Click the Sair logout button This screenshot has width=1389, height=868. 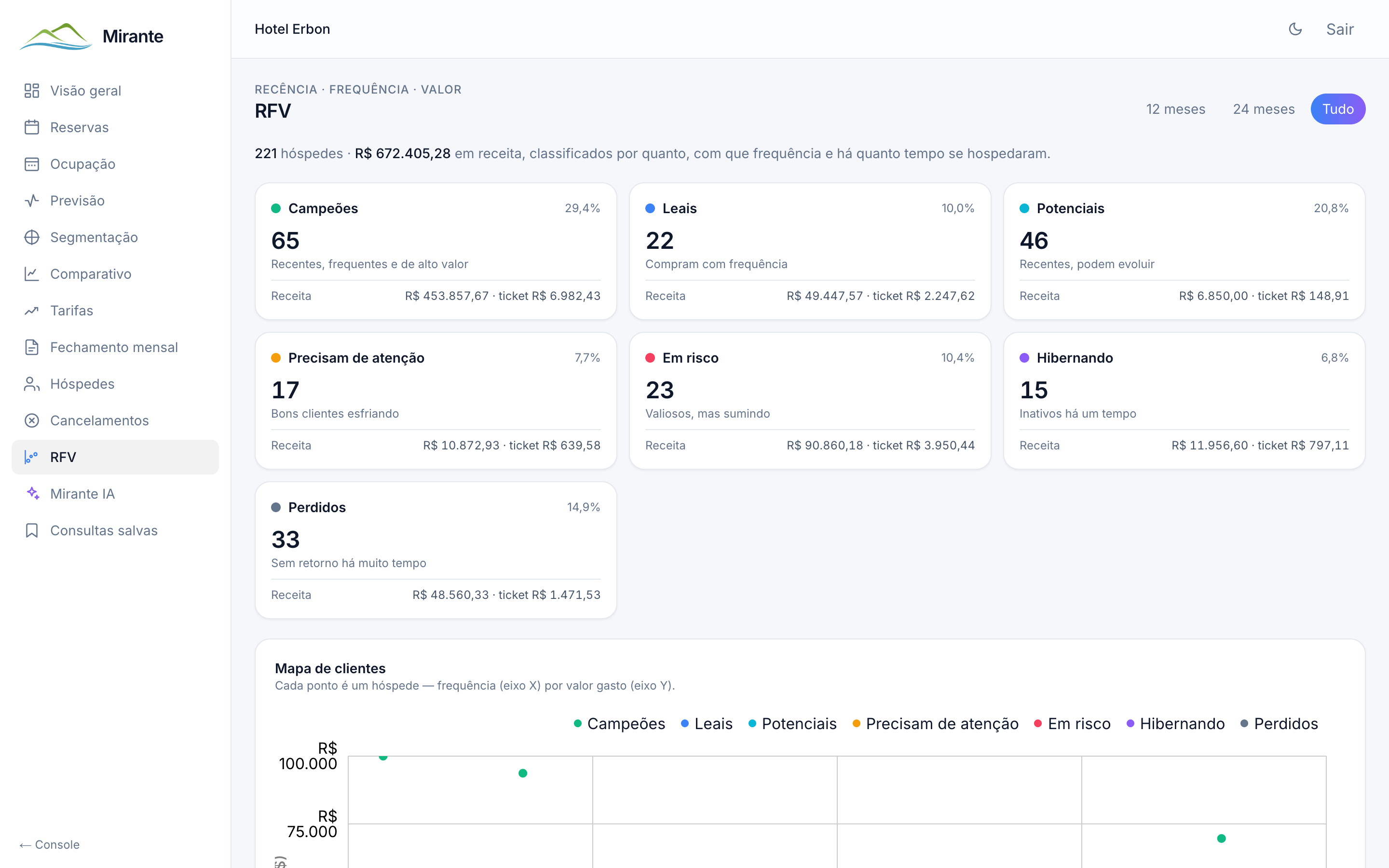(x=1340, y=29)
